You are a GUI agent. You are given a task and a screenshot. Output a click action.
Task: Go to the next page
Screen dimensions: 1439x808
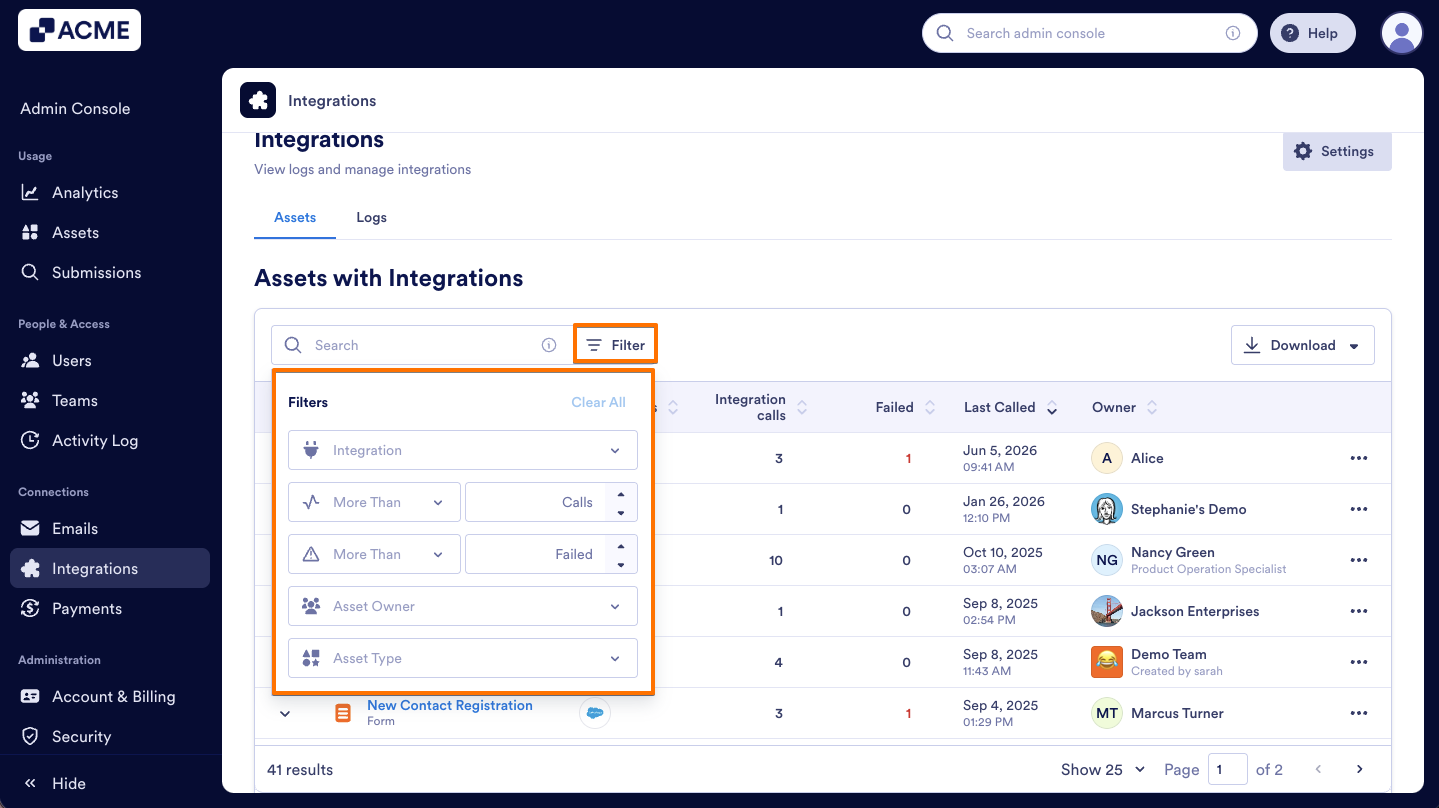[1360, 769]
